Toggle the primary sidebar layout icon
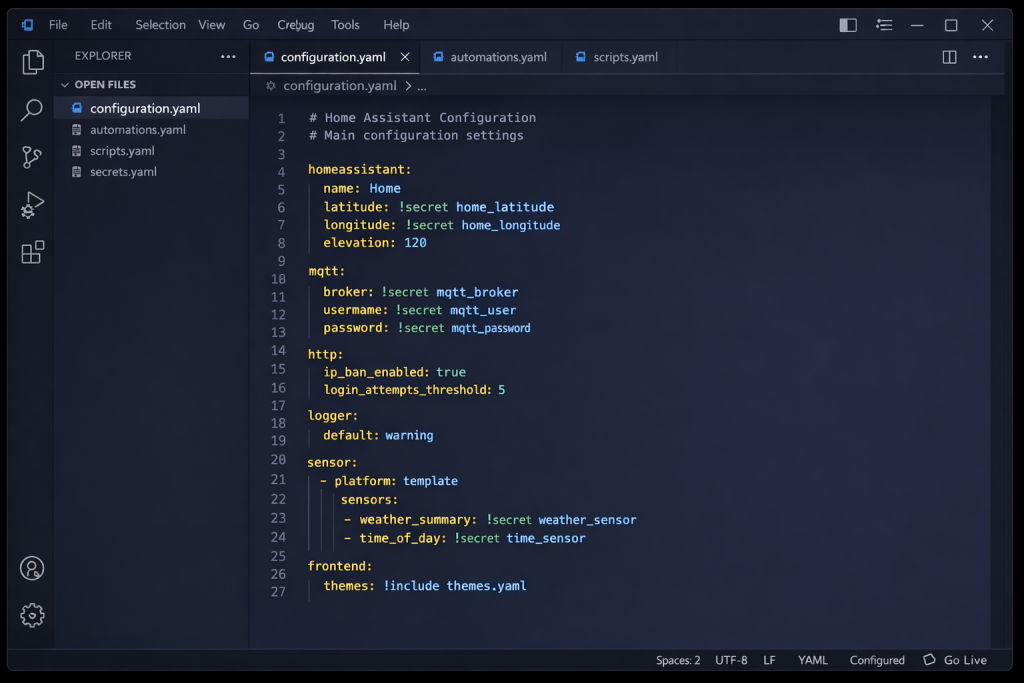The image size is (1024, 683). click(848, 25)
